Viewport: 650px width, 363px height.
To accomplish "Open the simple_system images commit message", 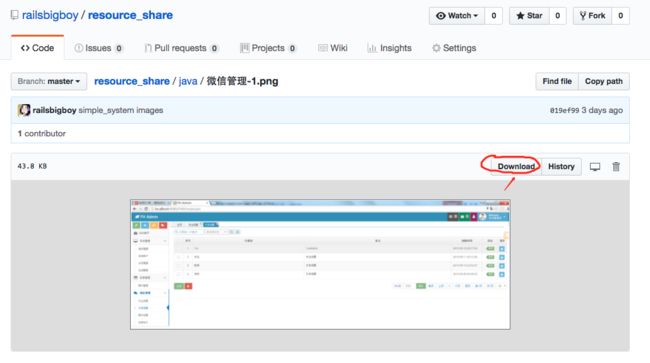I will pyautogui.click(x=121, y=110).
